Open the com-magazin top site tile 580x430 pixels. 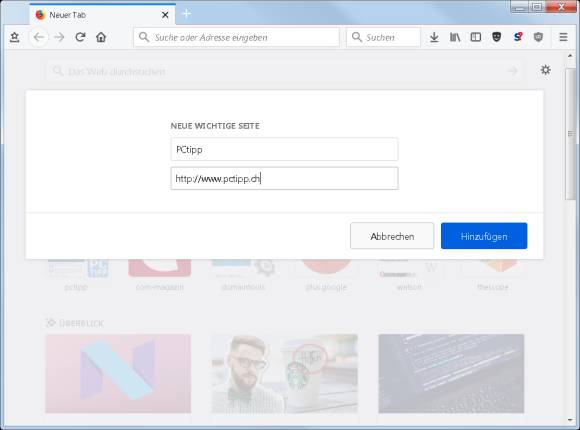click(159, 275)
